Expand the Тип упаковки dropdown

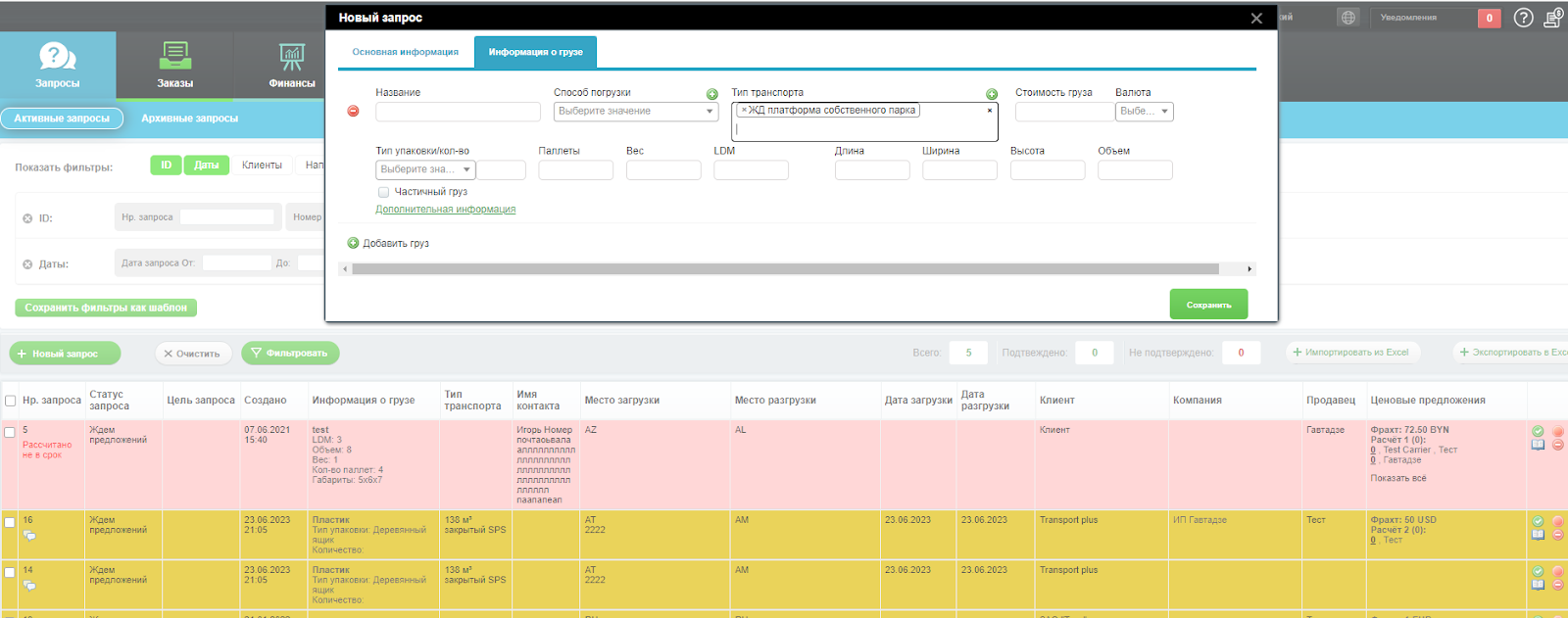[x=425, y=169]
